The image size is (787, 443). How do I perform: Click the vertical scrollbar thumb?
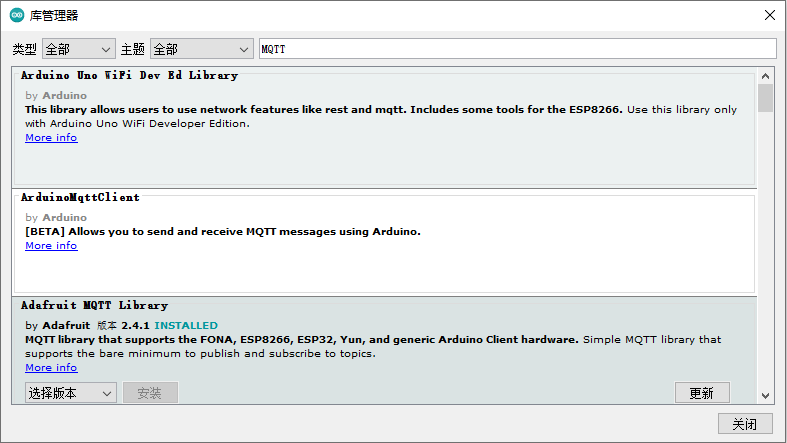(765, 98)
